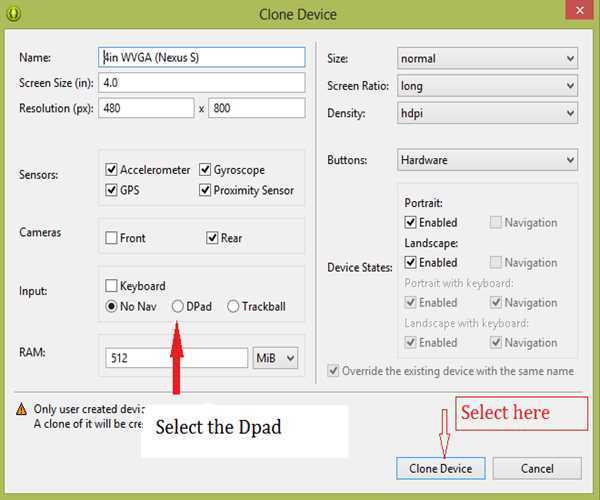Viewport: 600px width, 500px height.
Task: Uncheck the Rear camera checkbox
Action: pos(212,238)
